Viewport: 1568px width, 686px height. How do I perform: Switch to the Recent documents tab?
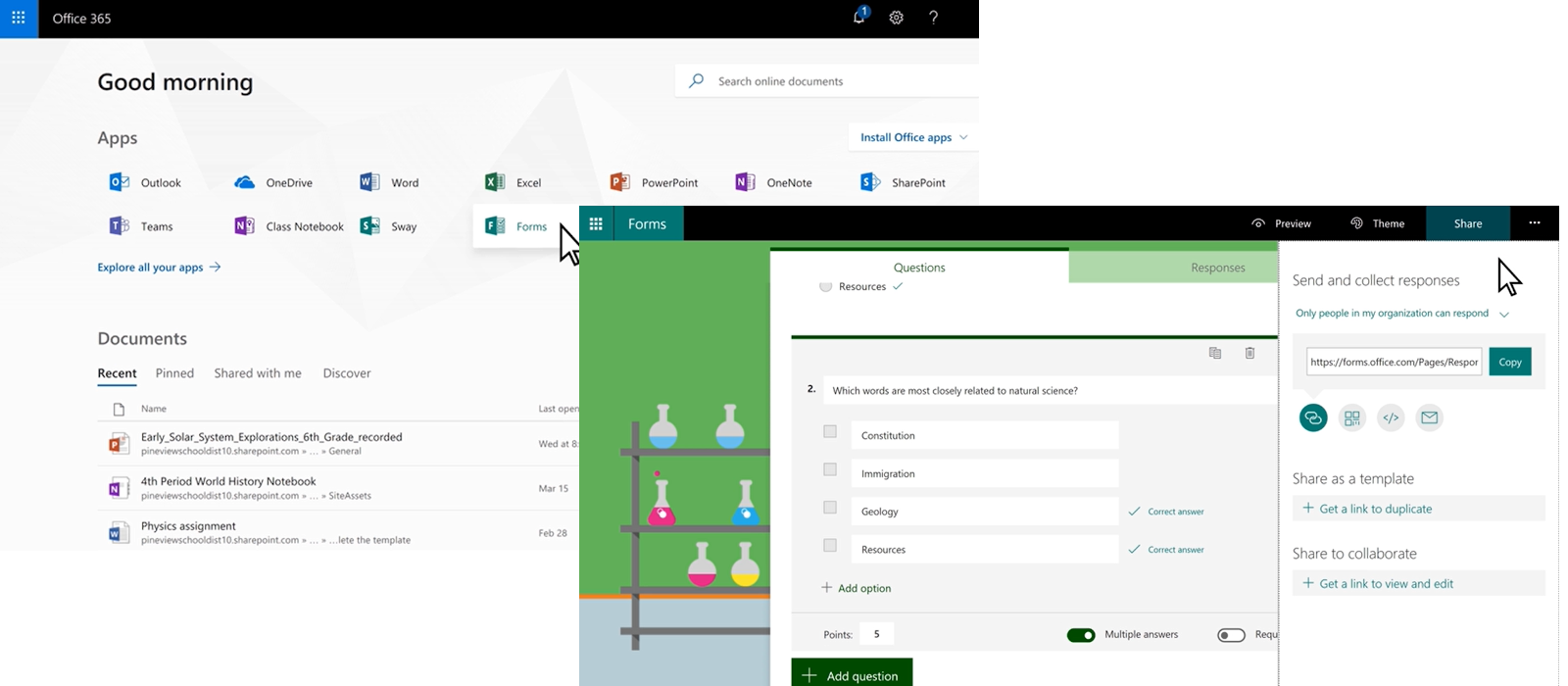(x=117, y=373)
